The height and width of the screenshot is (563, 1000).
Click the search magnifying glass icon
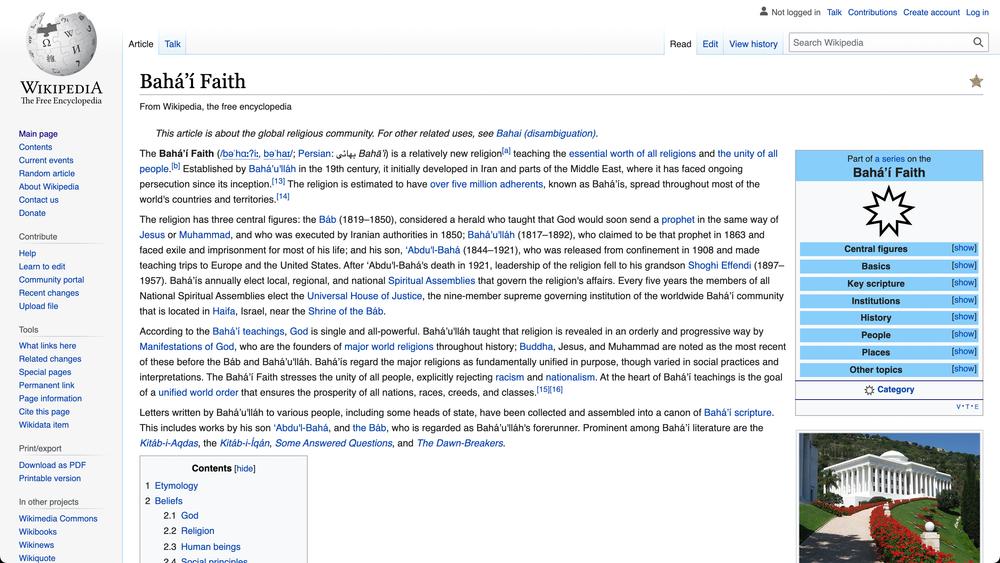(978, 43)
